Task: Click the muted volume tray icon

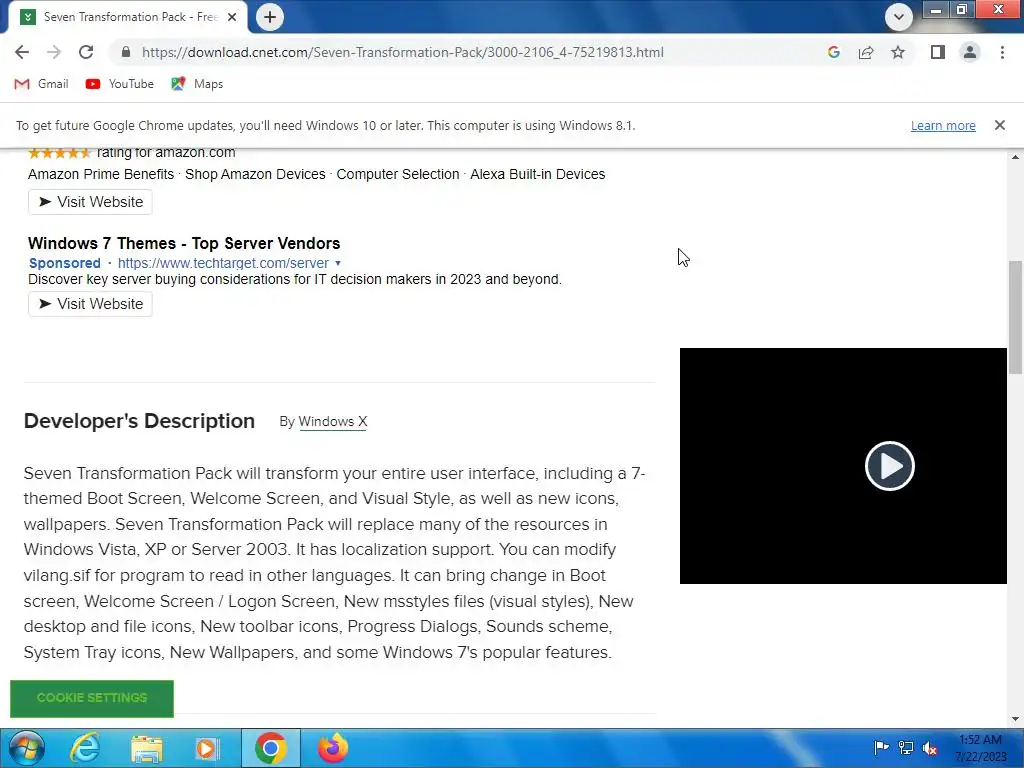Action: pos(930,748)
